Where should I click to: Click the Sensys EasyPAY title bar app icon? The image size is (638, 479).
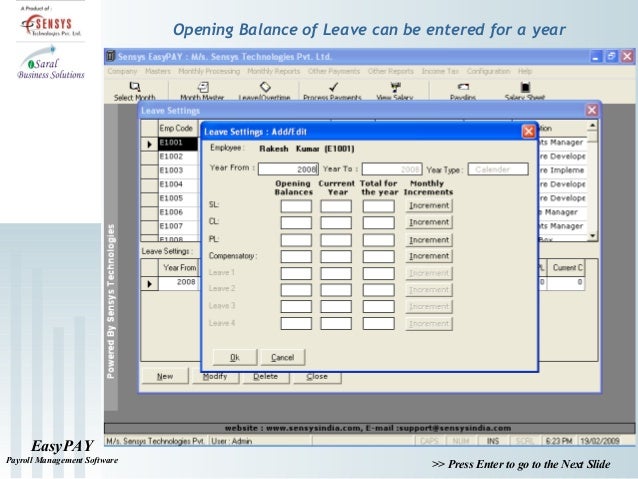[110, 56]
